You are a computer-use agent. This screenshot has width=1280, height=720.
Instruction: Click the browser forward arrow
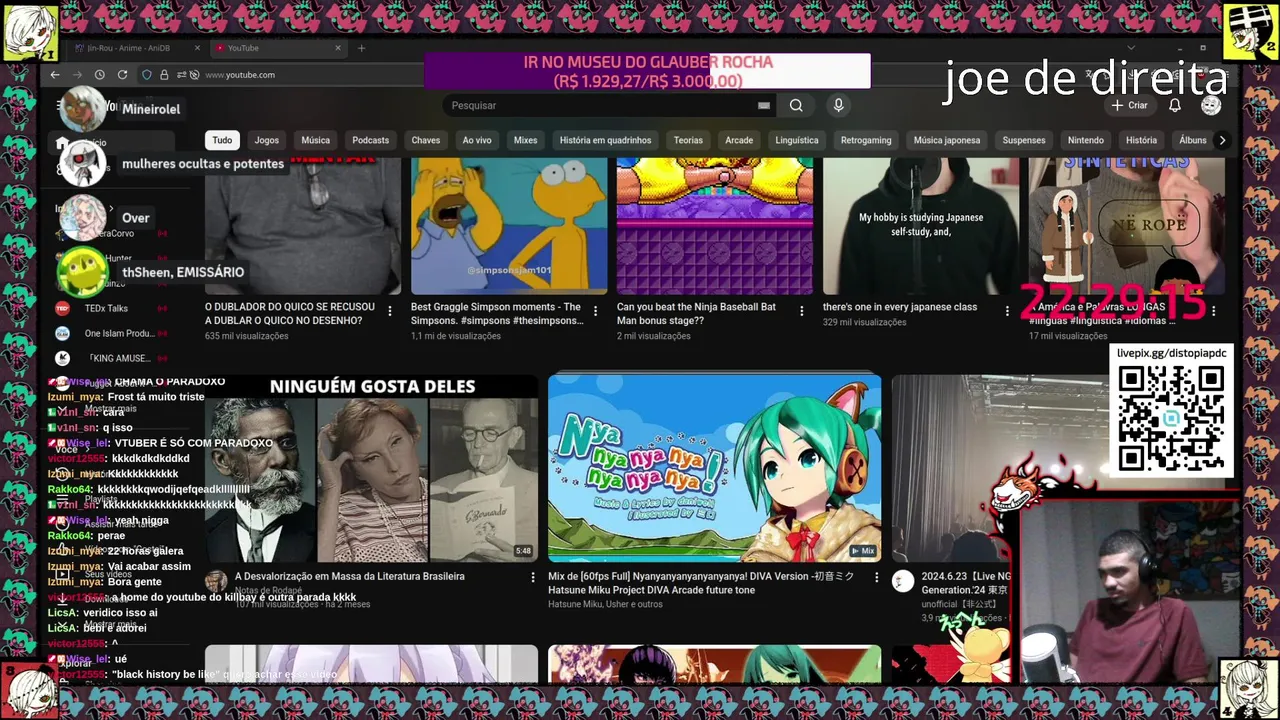tap(77, 75)
